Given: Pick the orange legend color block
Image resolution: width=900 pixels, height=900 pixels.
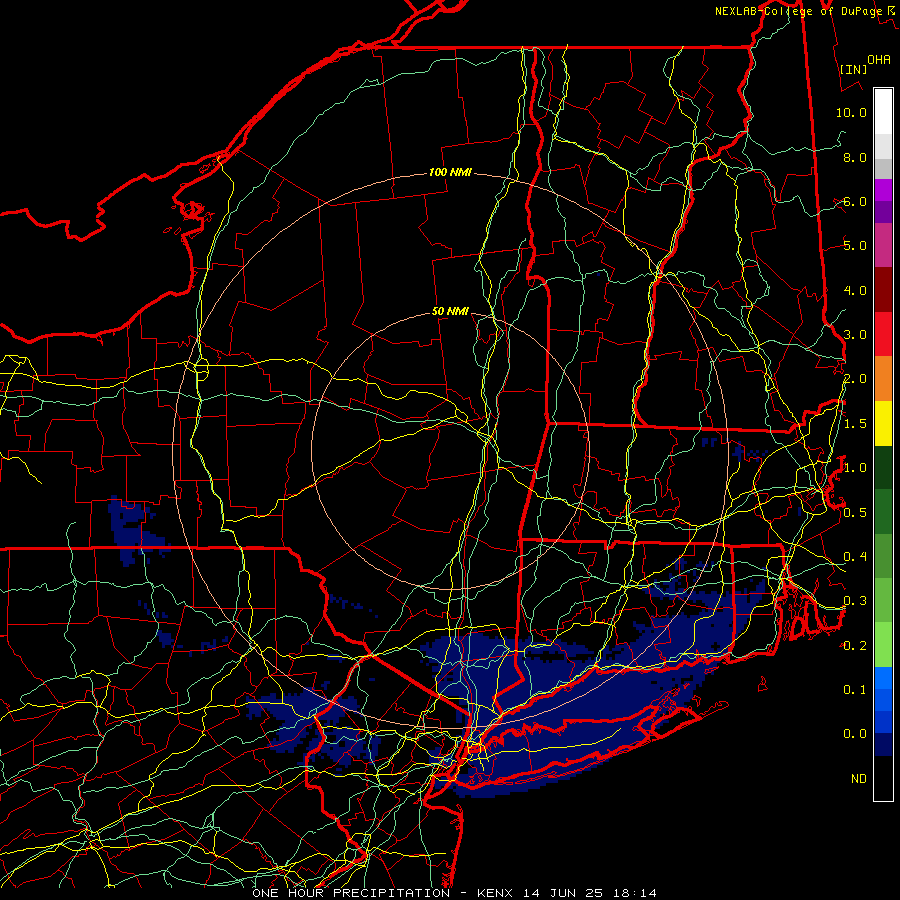Looking at the screenshot, I should (x=883, y=379).
